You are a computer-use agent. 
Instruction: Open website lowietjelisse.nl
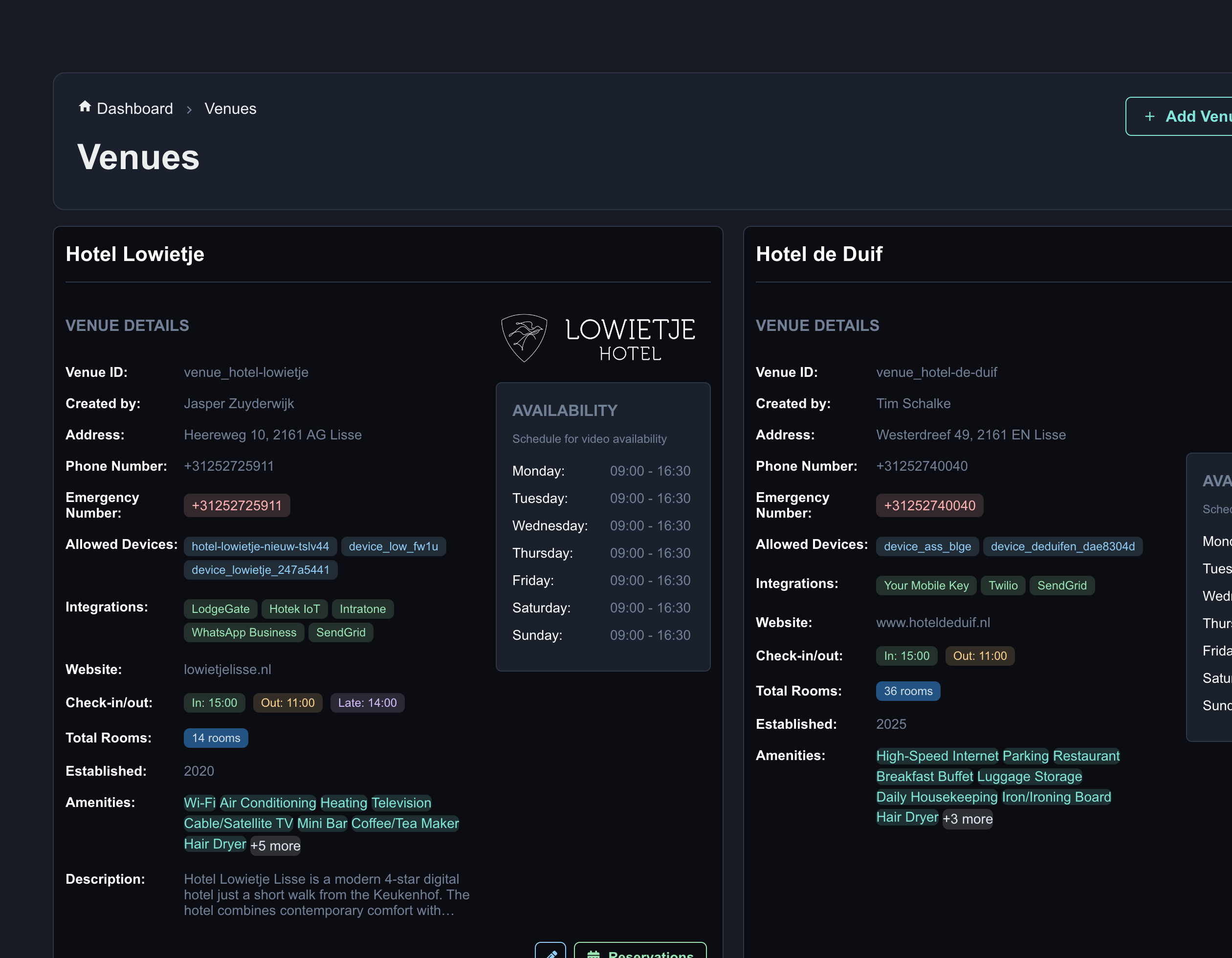227,669
